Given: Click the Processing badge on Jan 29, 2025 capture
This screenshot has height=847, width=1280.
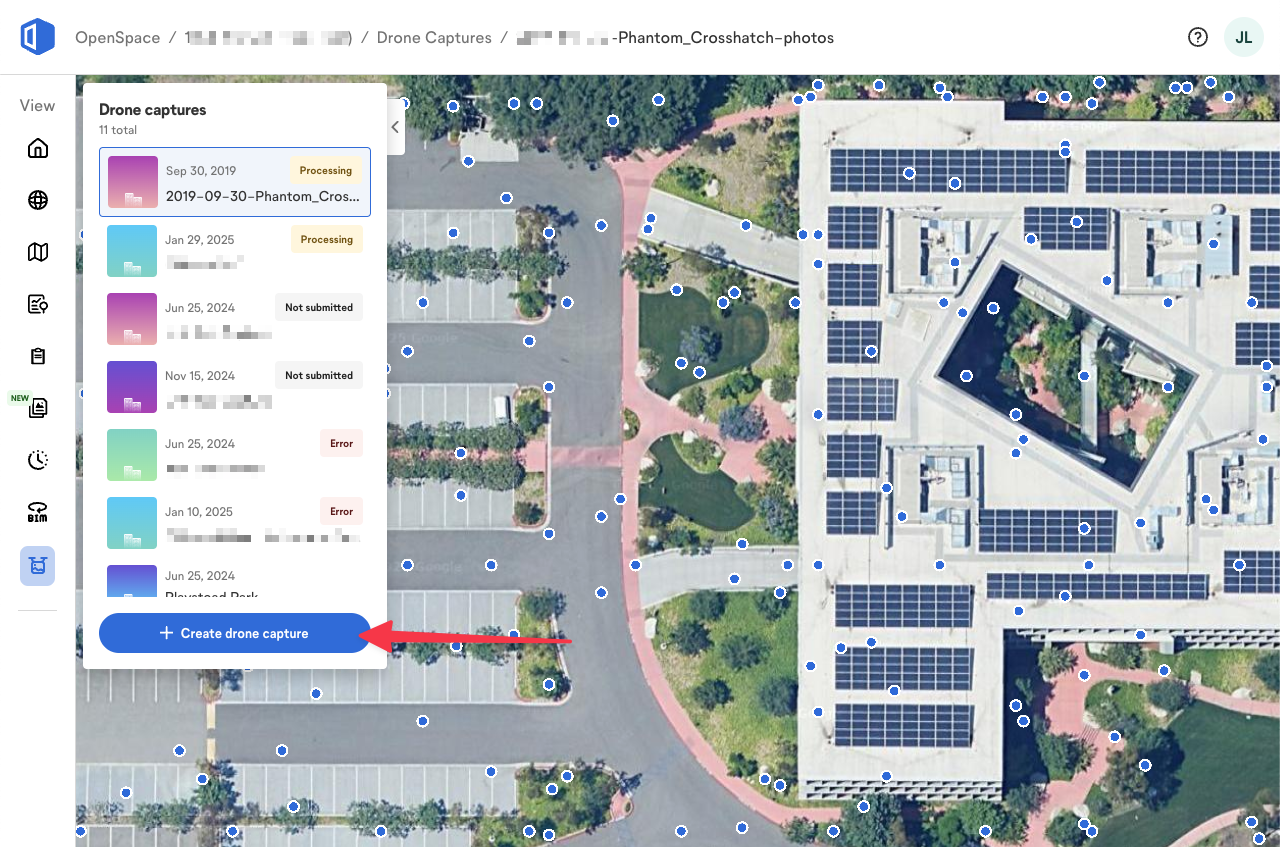Looking at the screenshot, I should pos(326,239).
